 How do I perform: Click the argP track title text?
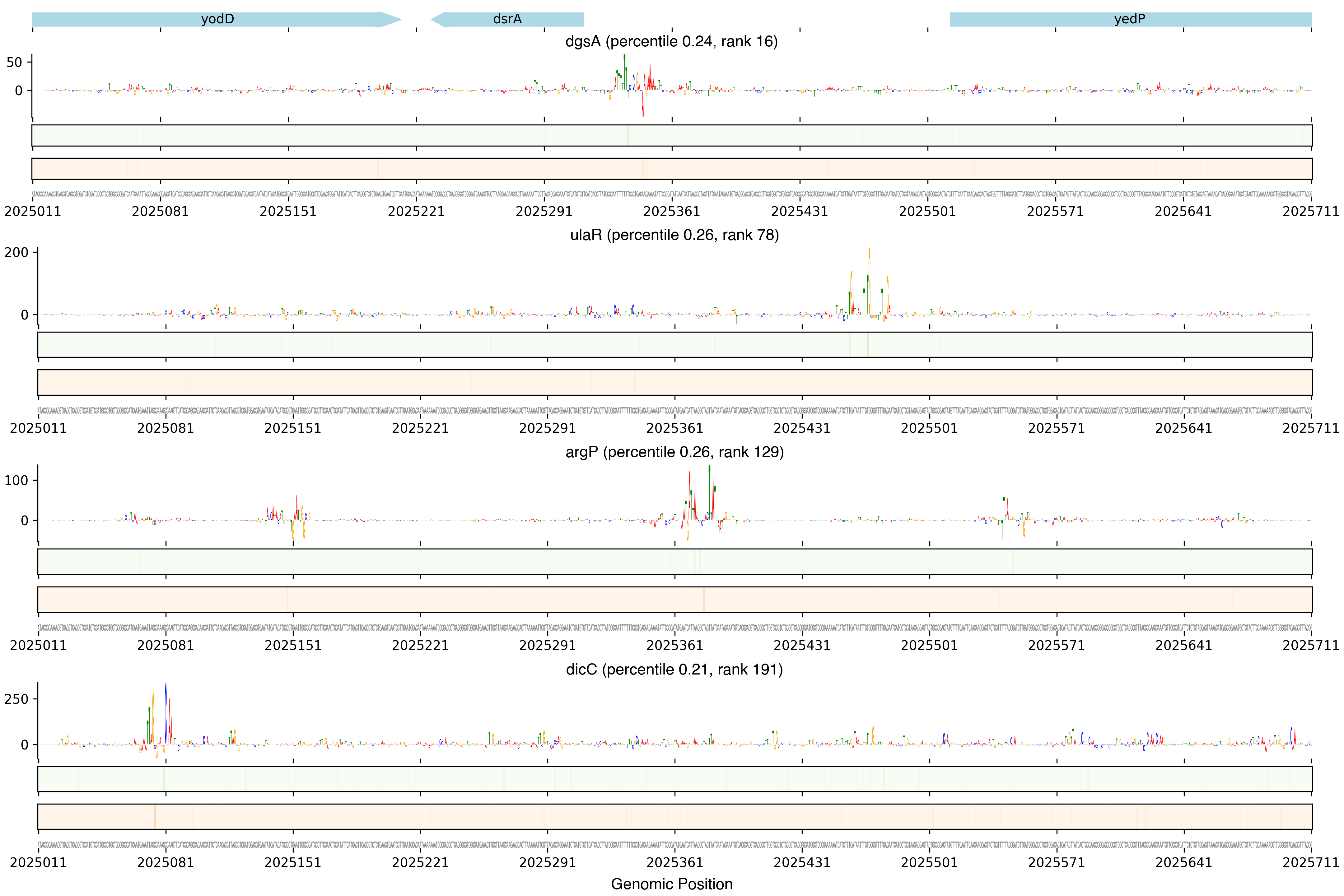pos(674,452)
